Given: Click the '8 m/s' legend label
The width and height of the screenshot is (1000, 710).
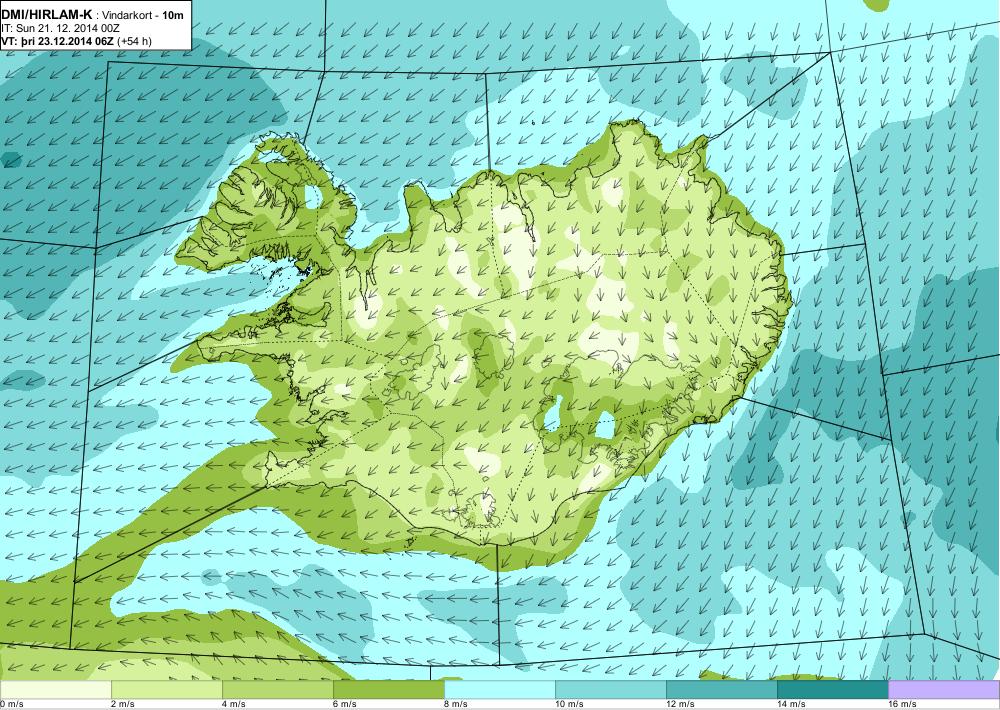Looking at the screenshot, I should [456, 704].
